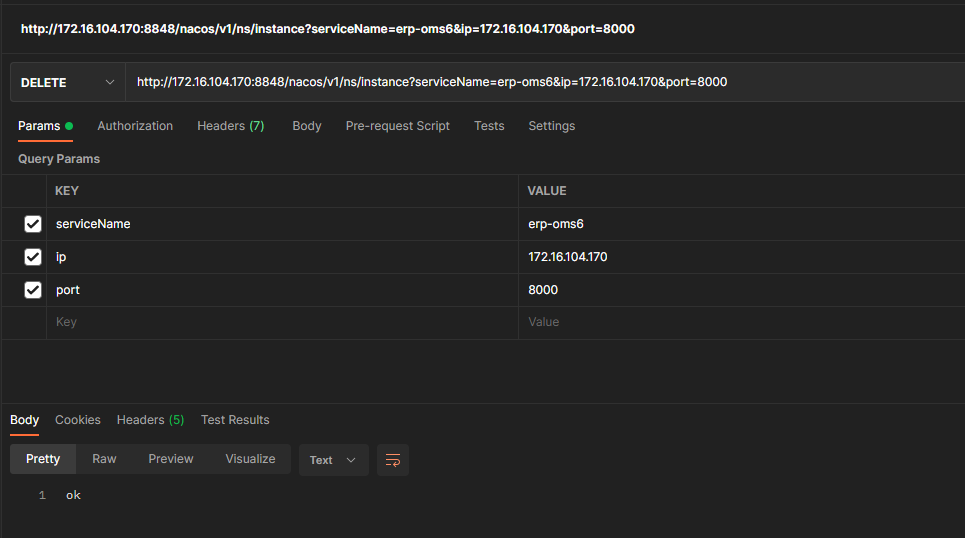Open the response Headers (5) tab

coord(150,420)
